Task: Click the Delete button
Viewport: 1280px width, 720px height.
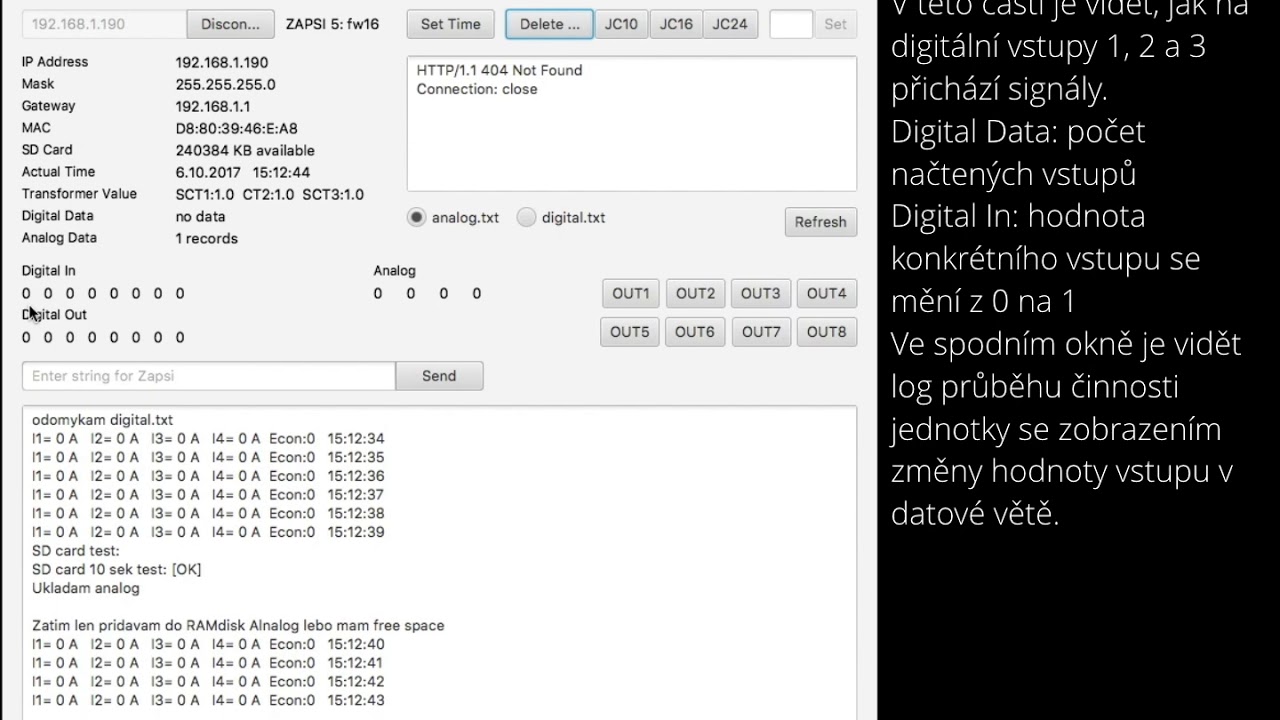Action: pyautogui.click(x=549, y=24)
